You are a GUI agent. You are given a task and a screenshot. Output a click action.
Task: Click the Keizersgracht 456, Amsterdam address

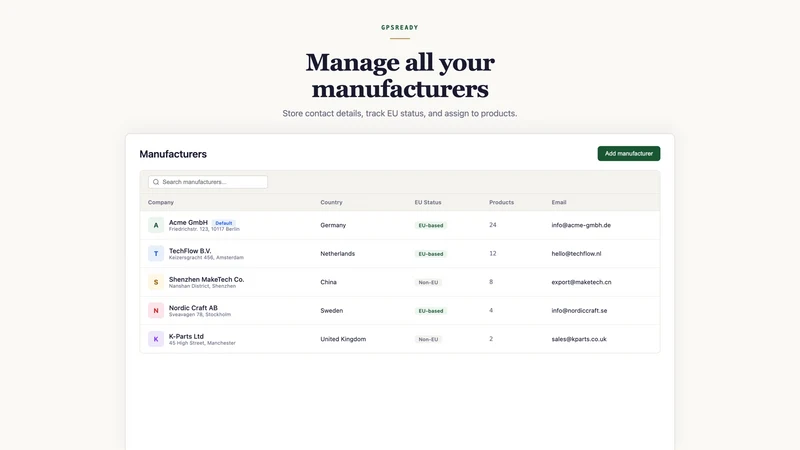coord(206,258)
